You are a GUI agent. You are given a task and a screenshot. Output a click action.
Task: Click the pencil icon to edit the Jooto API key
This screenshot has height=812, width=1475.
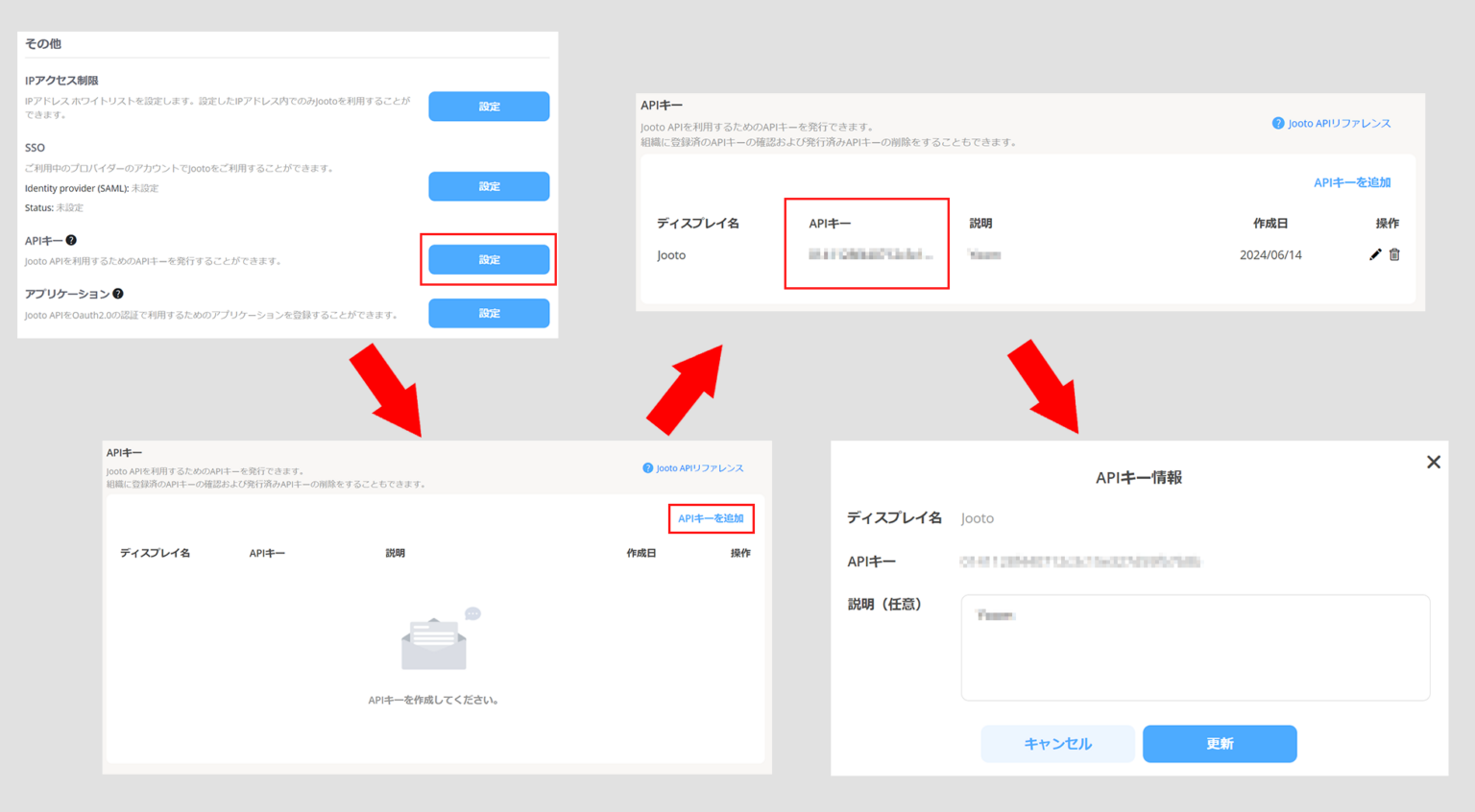pos(1375,254)
